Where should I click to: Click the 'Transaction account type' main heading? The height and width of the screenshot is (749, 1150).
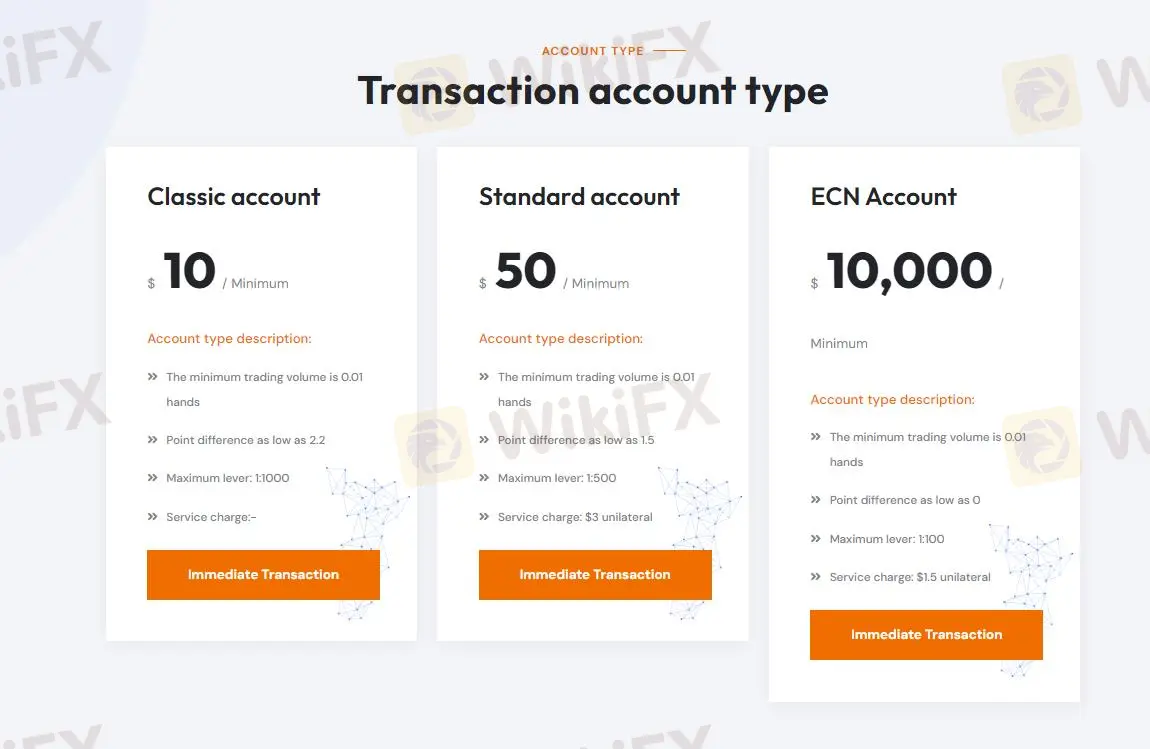593,91
